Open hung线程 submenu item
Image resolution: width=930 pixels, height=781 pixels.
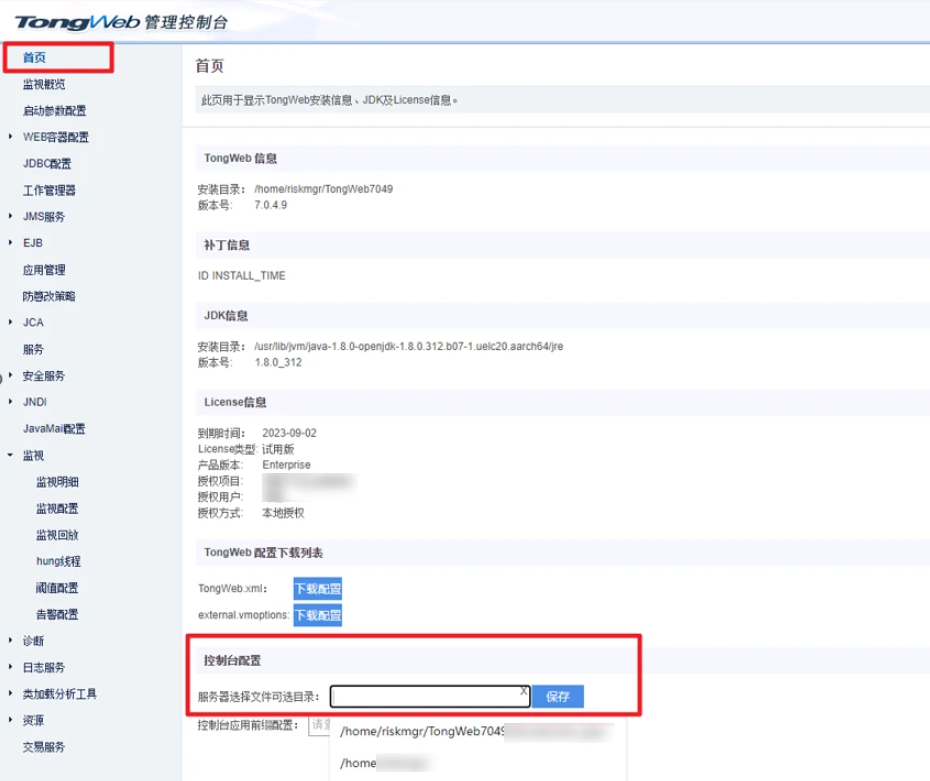[x=59, y=562]
